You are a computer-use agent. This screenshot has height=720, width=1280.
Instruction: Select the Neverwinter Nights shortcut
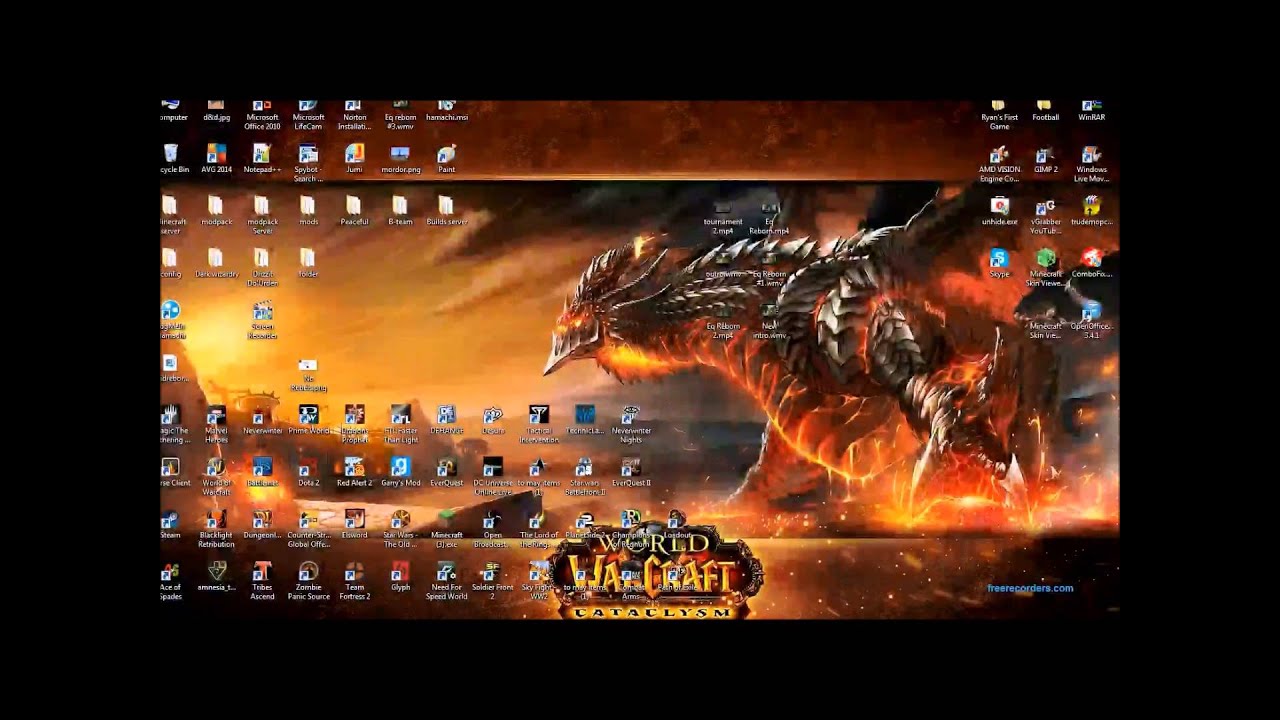(631, 424)
